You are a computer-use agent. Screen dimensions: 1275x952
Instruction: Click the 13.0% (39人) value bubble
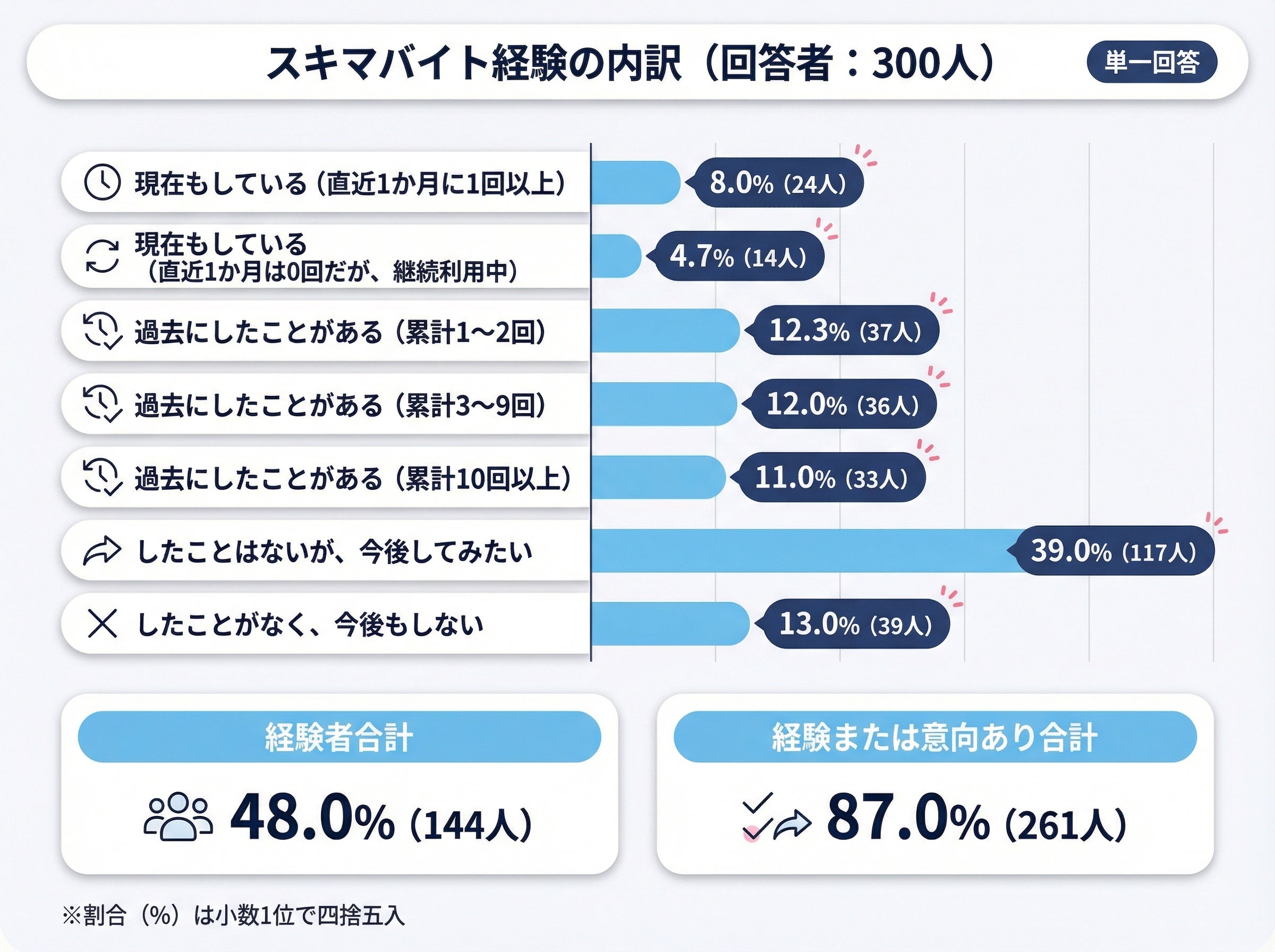click(853, 624)
